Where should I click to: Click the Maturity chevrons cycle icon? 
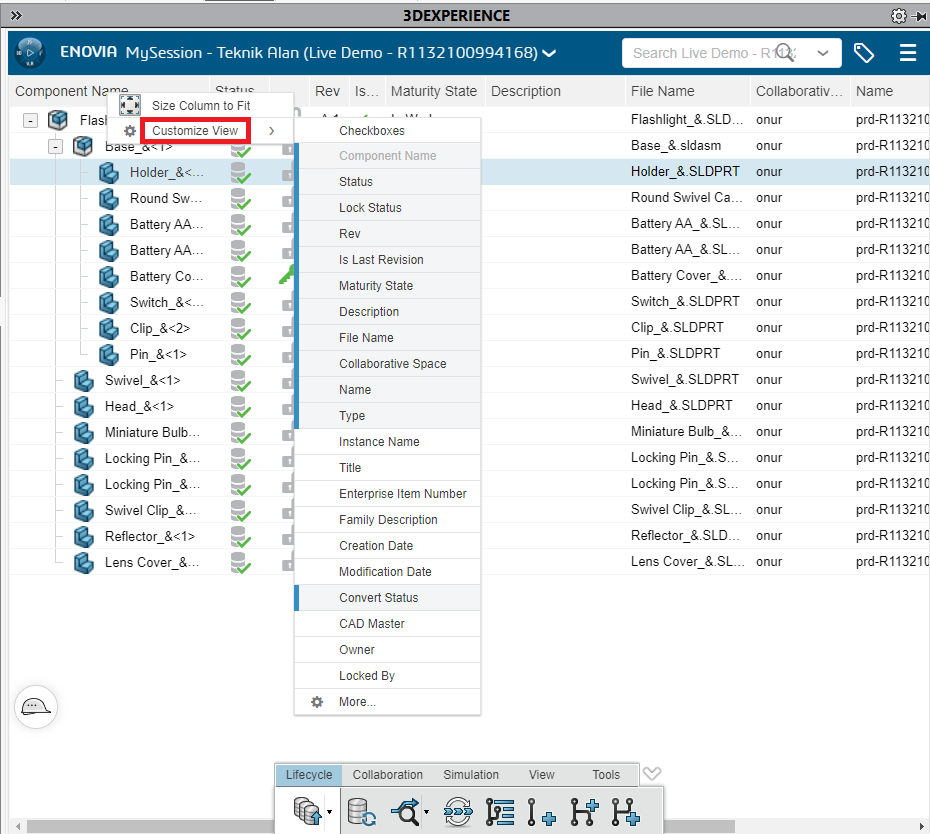(458, 810)
